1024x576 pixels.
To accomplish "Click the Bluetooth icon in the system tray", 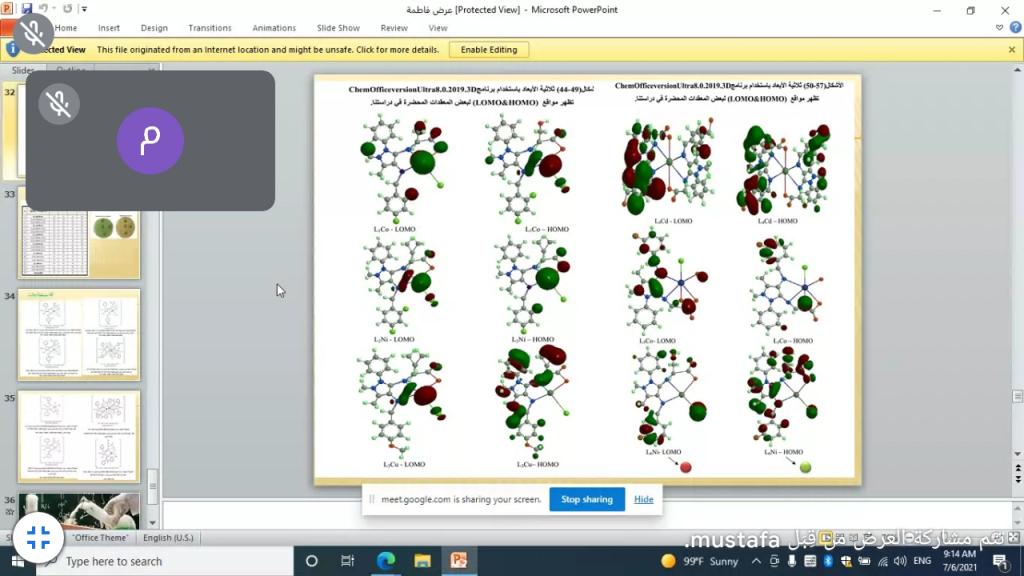I will [x=828, y=561].
